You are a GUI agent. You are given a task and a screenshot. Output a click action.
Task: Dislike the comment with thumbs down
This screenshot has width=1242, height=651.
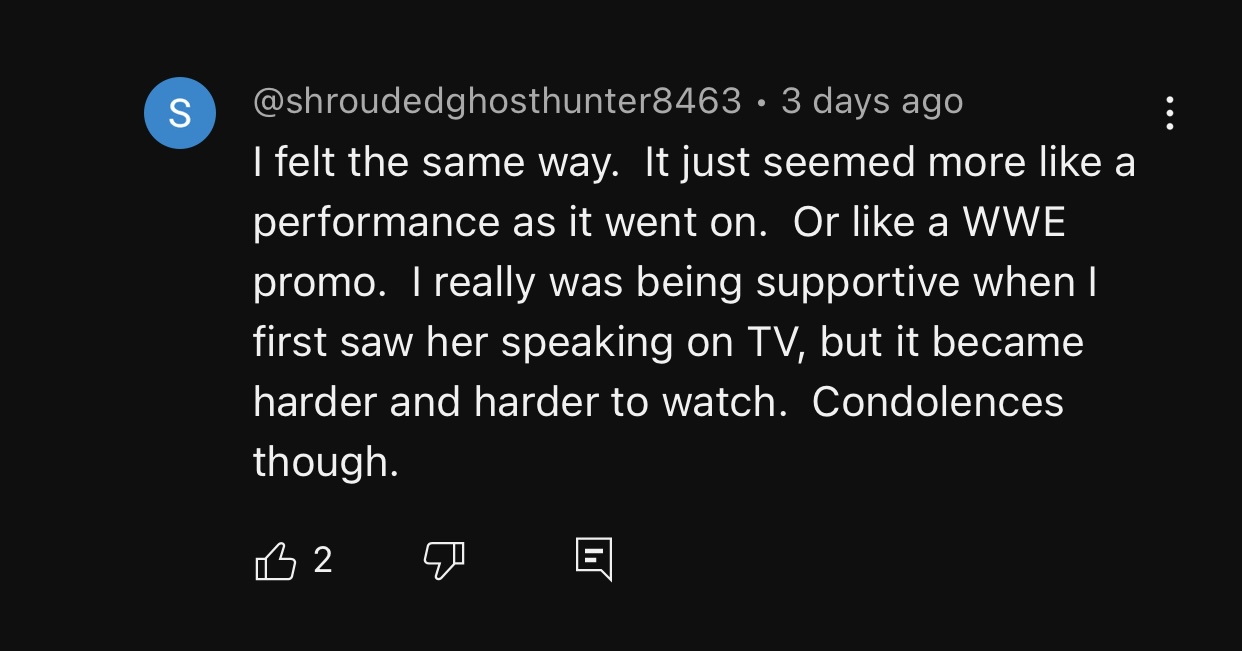pos(444,561)
